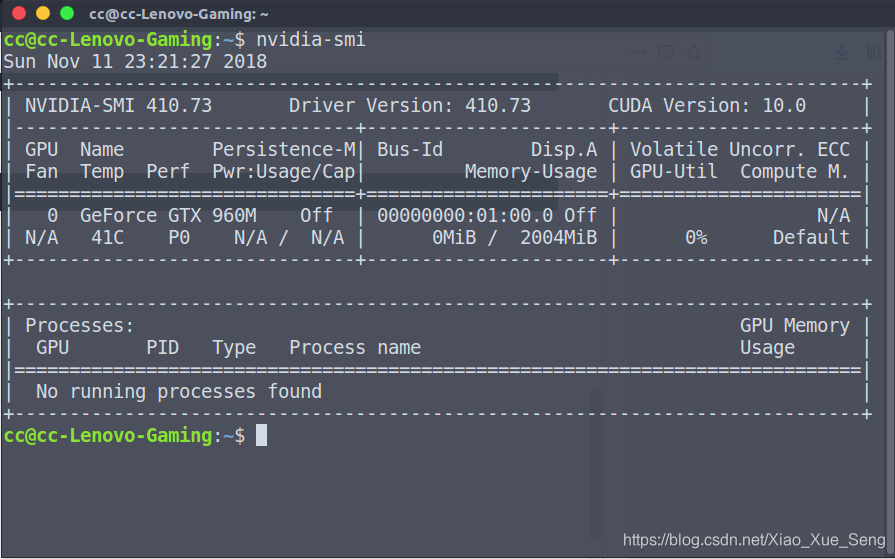Click the temperature value '41C'
The height and width of the screenshot is (559, 895).
pos(107,238)
